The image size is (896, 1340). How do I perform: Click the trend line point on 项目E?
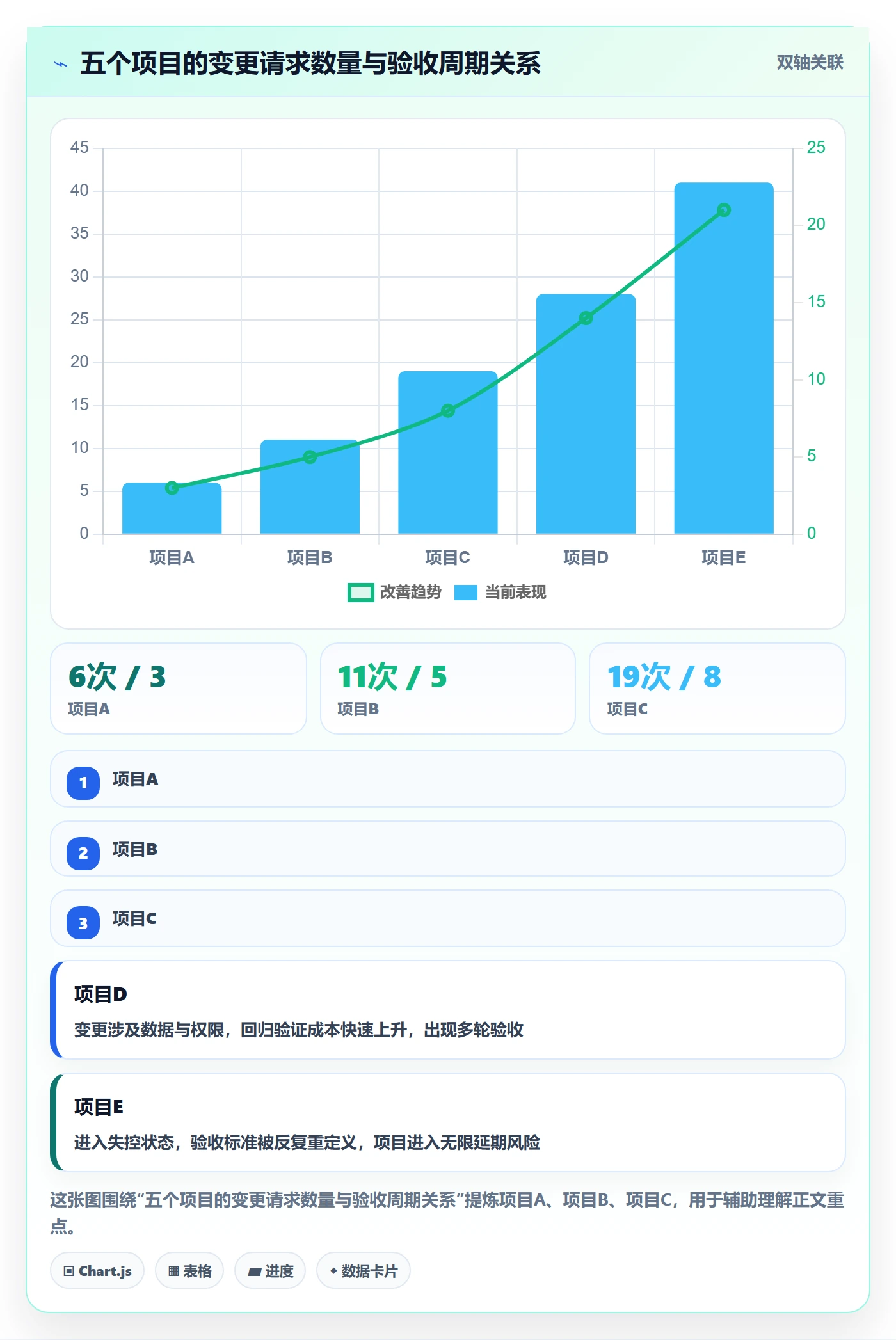pyautogui.click(x=724, y=210)
